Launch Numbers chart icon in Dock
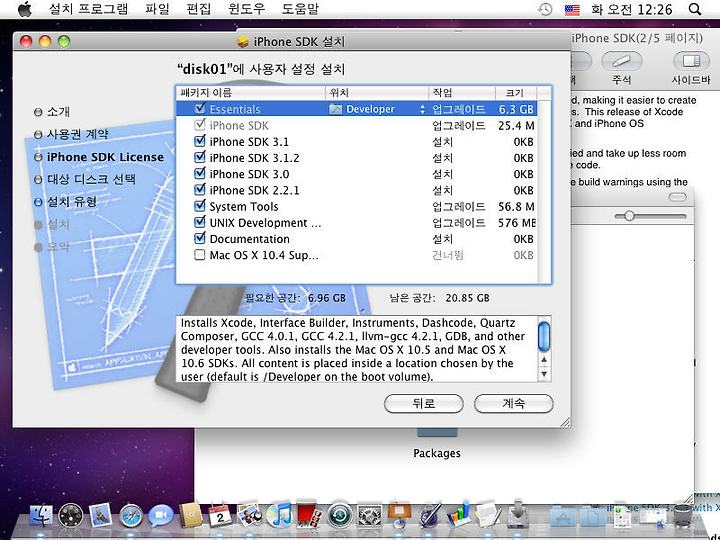The width and height of the screenshot is (720, 540). tap(459, 514)
